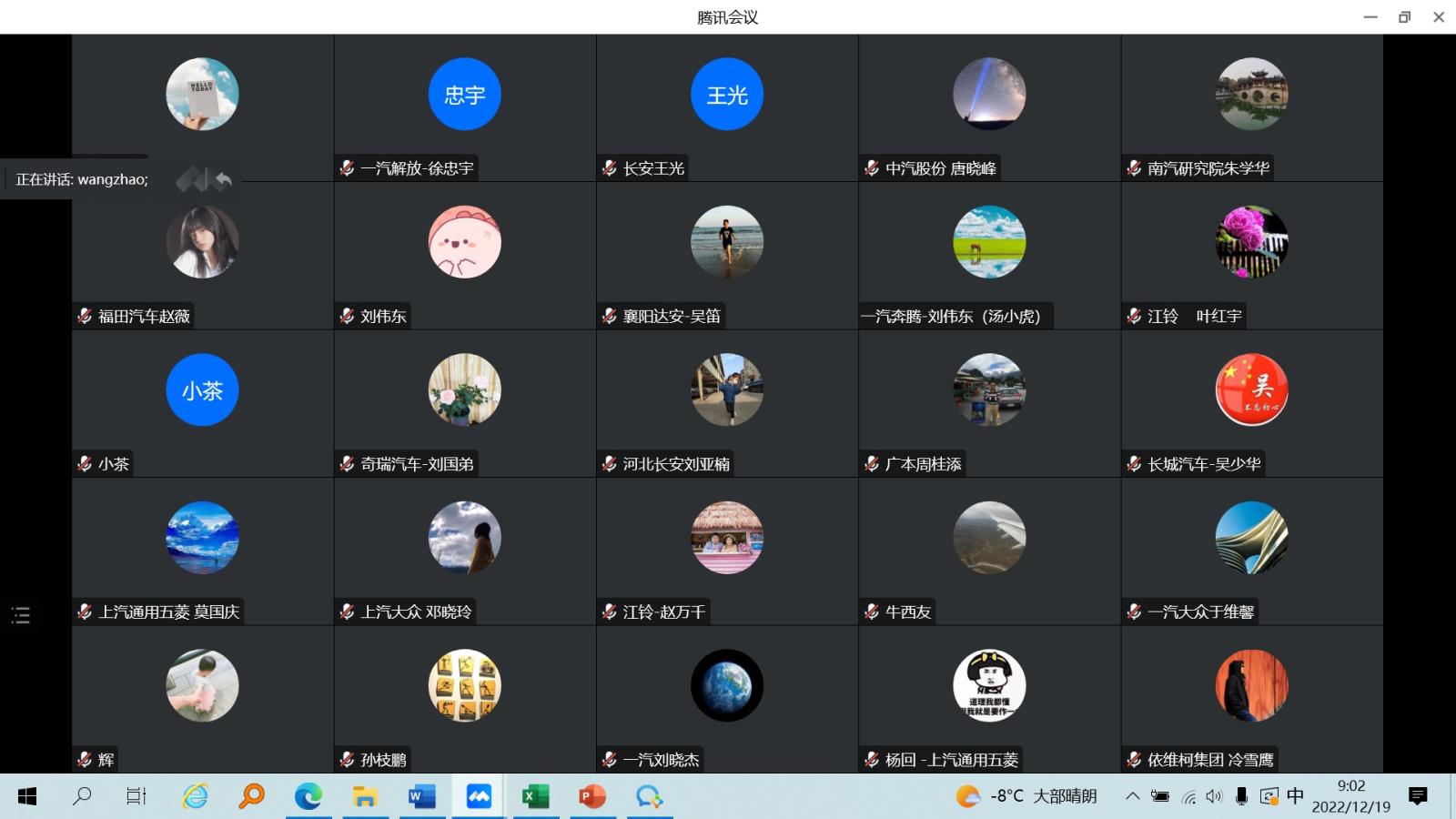The image size is (1456, 819).
Task: Click the list icon on left edge
Action: 20,615
